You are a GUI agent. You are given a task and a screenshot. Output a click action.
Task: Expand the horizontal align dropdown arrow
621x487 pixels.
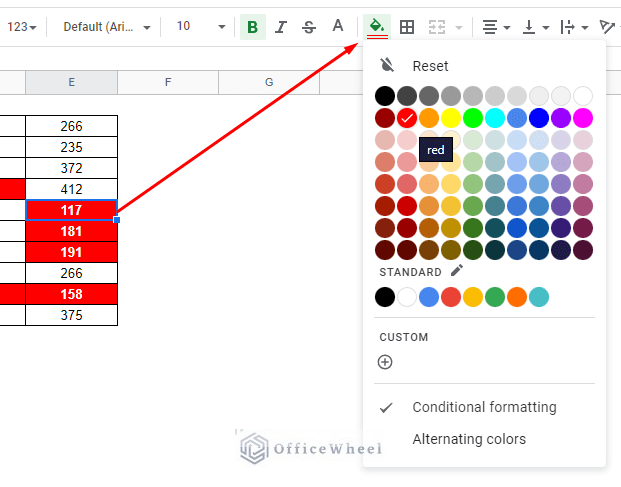point(507,27)
